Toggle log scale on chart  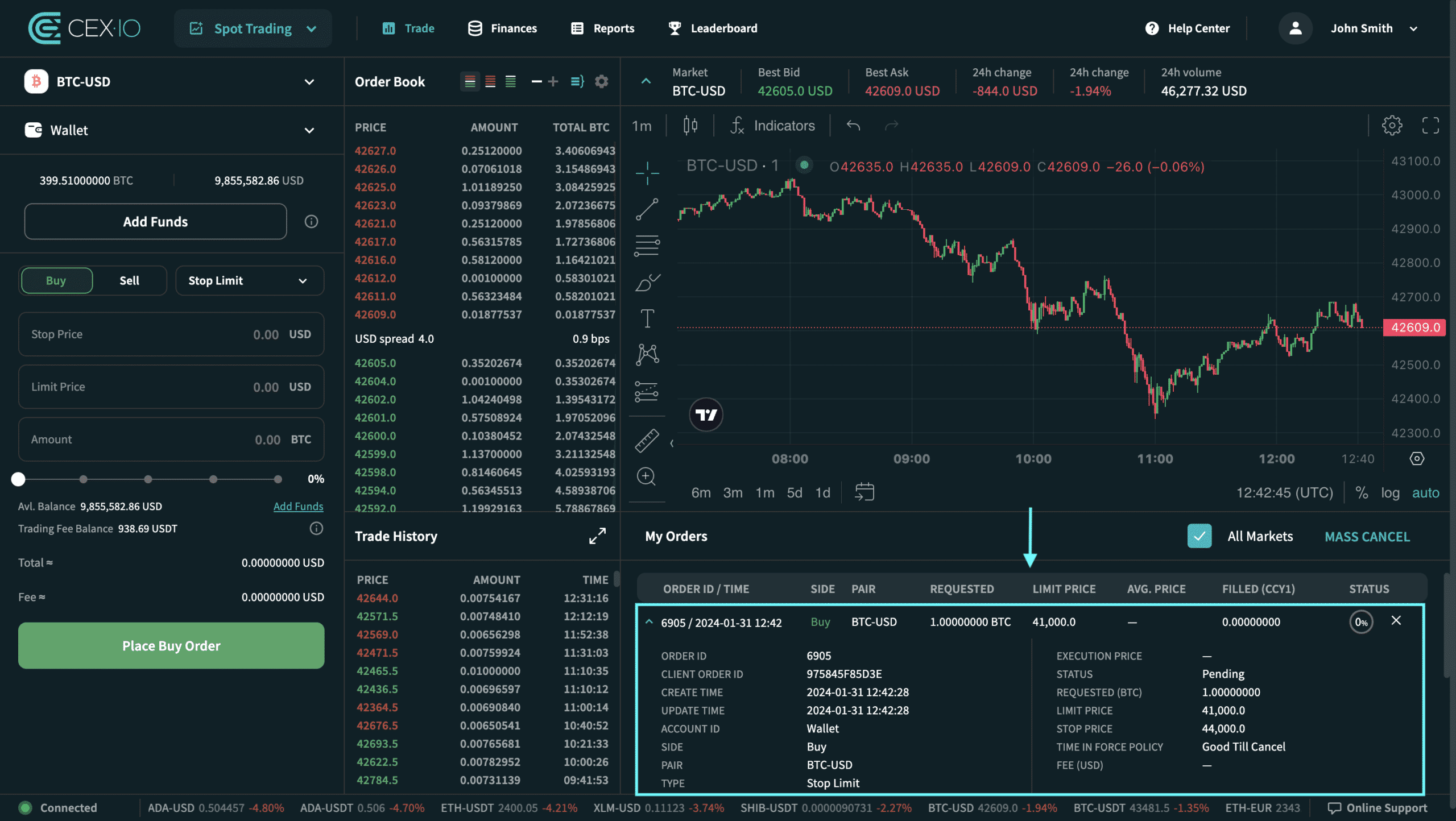click(x=1390, y=492)
